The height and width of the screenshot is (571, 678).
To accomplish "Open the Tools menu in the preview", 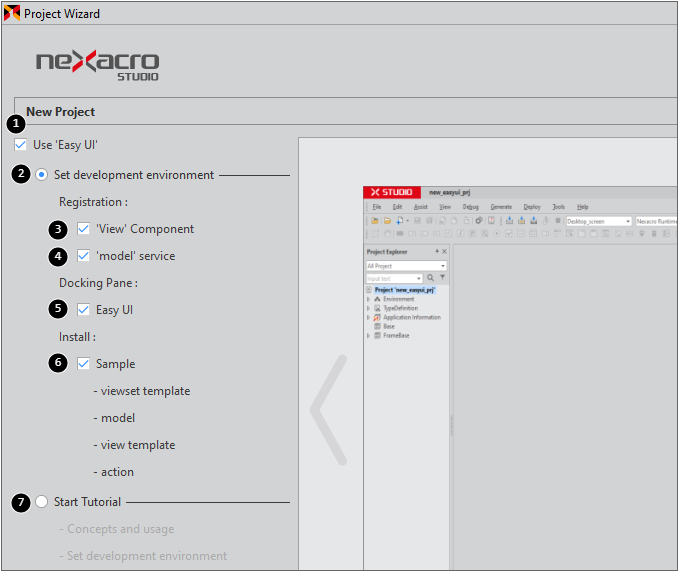I will [x=559, y=207].
